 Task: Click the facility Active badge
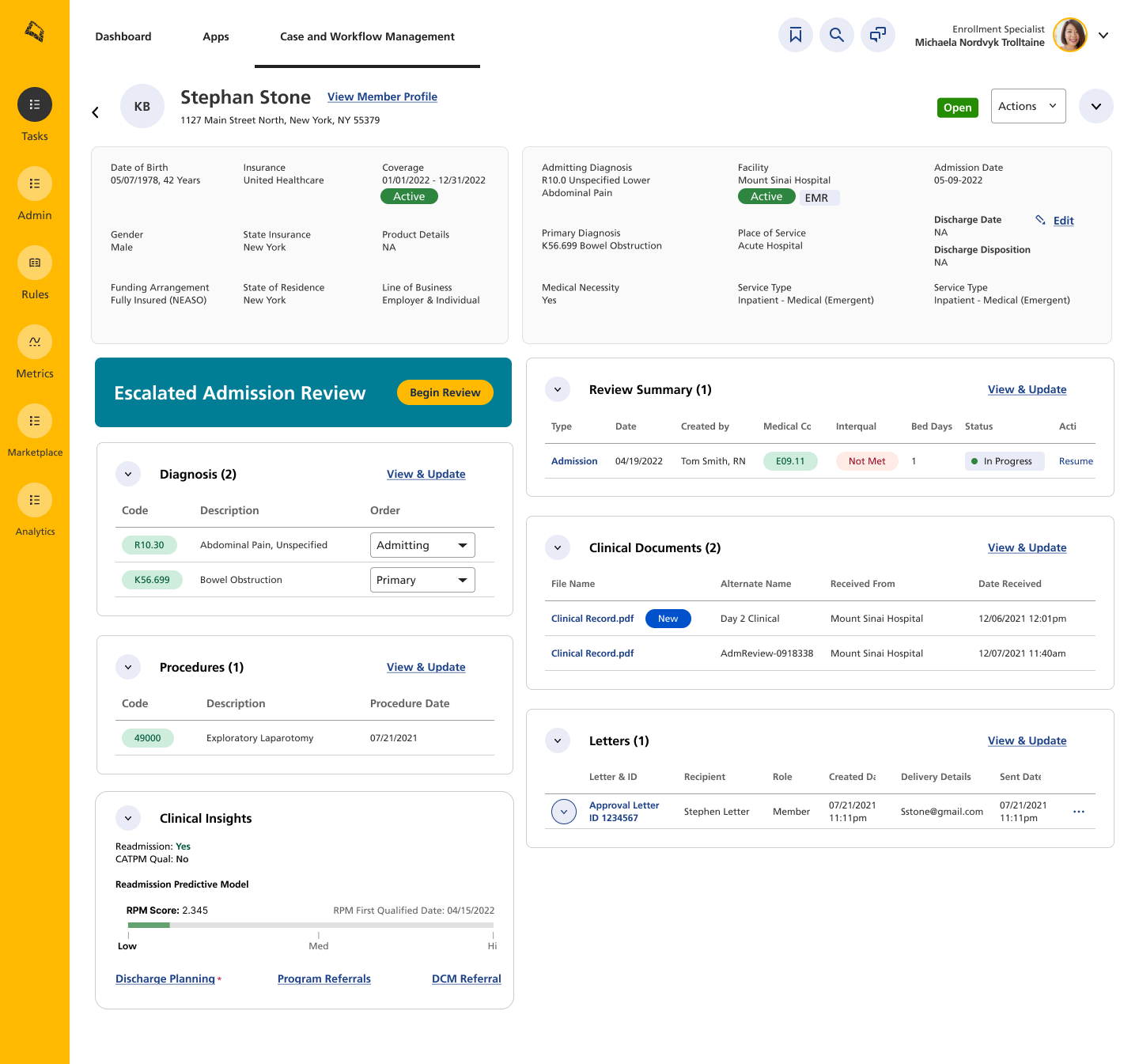766,196
